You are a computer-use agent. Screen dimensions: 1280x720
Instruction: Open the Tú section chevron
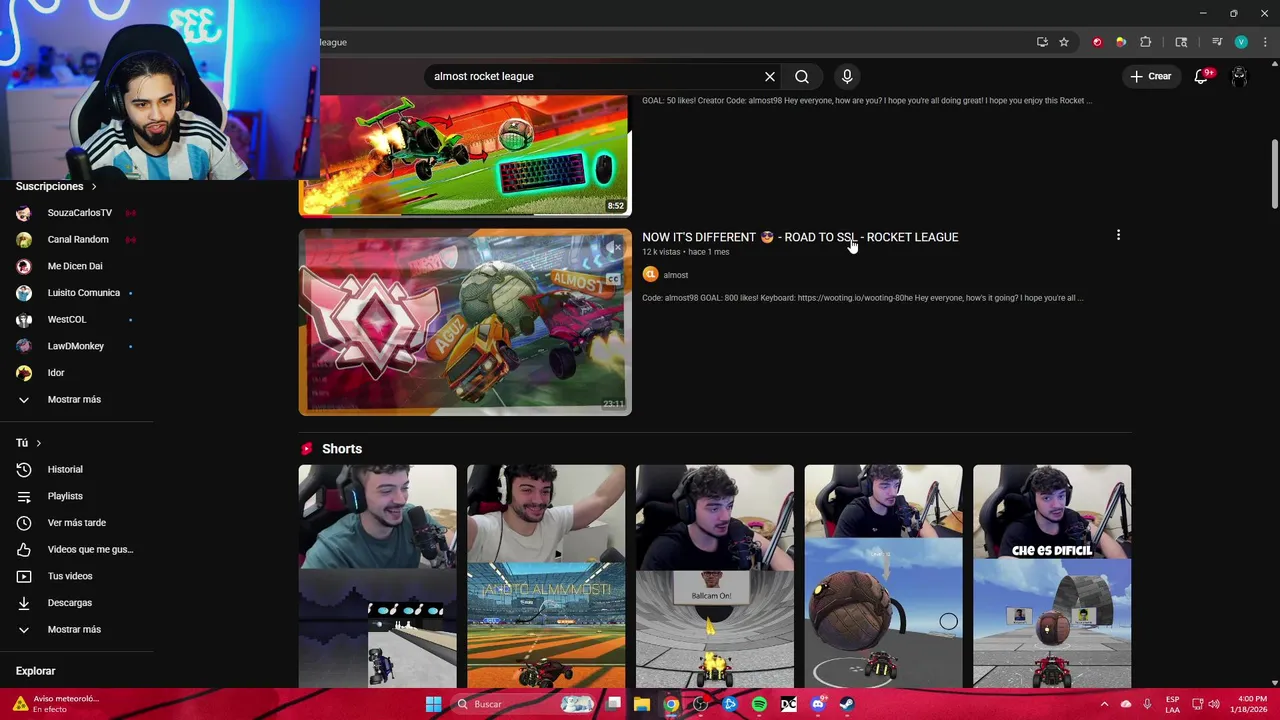(38, 443)
